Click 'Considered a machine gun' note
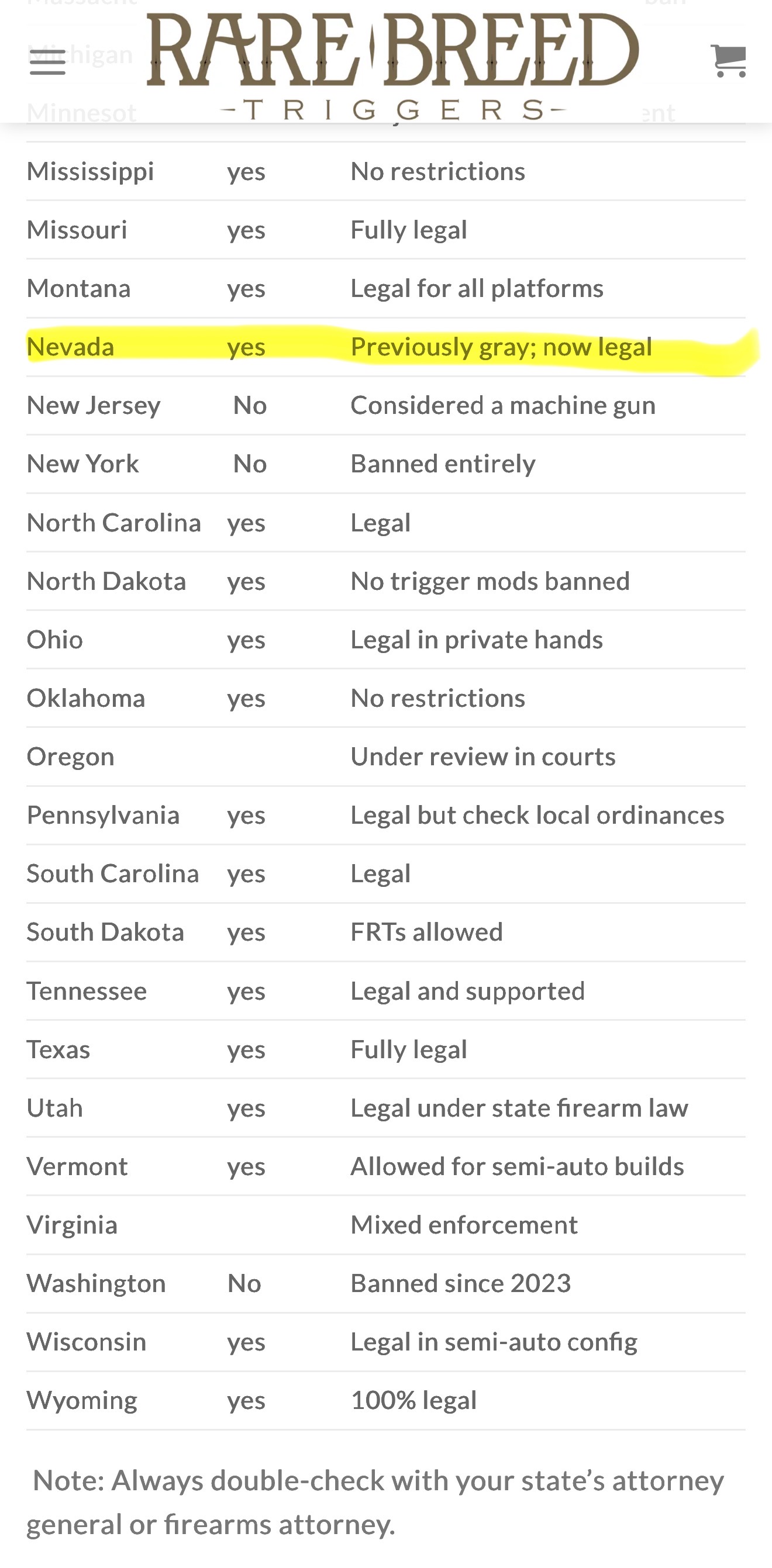772x1568 pixels. coord(502,405)
